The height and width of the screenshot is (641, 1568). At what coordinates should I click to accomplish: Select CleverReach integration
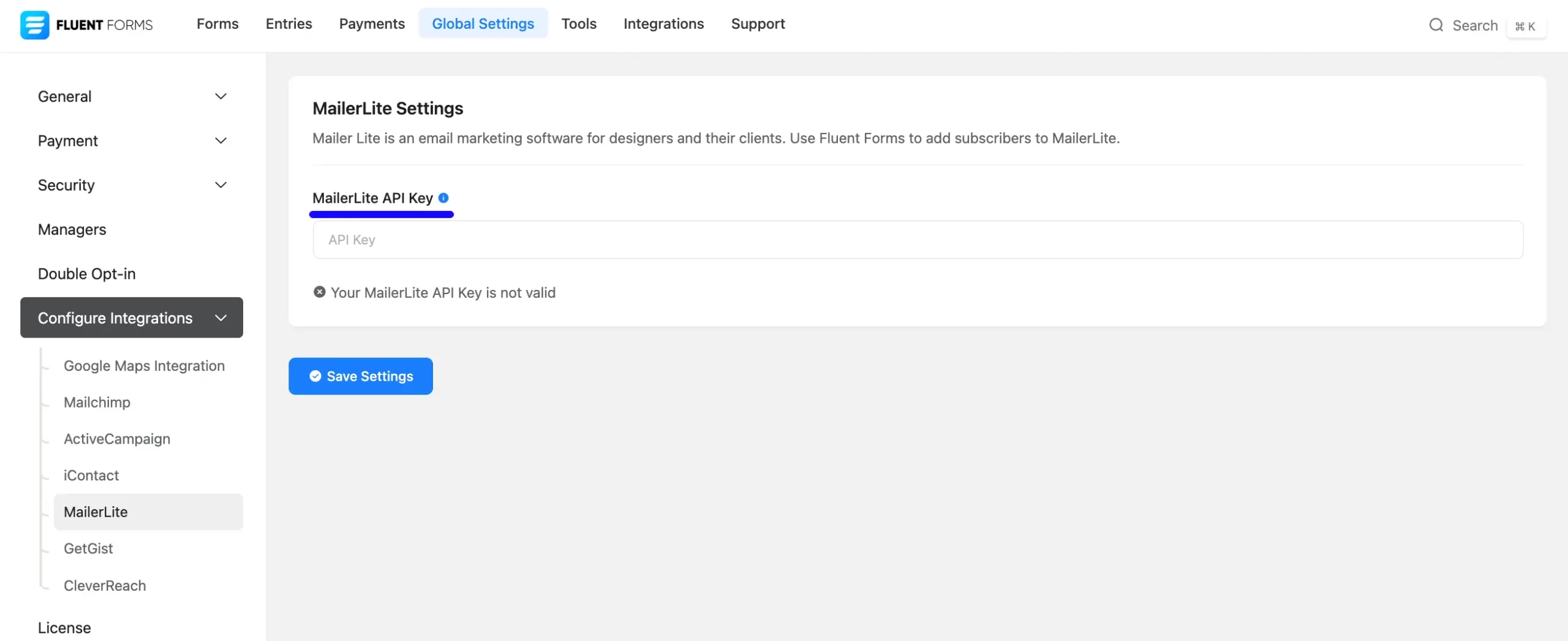tap(105, 586)
